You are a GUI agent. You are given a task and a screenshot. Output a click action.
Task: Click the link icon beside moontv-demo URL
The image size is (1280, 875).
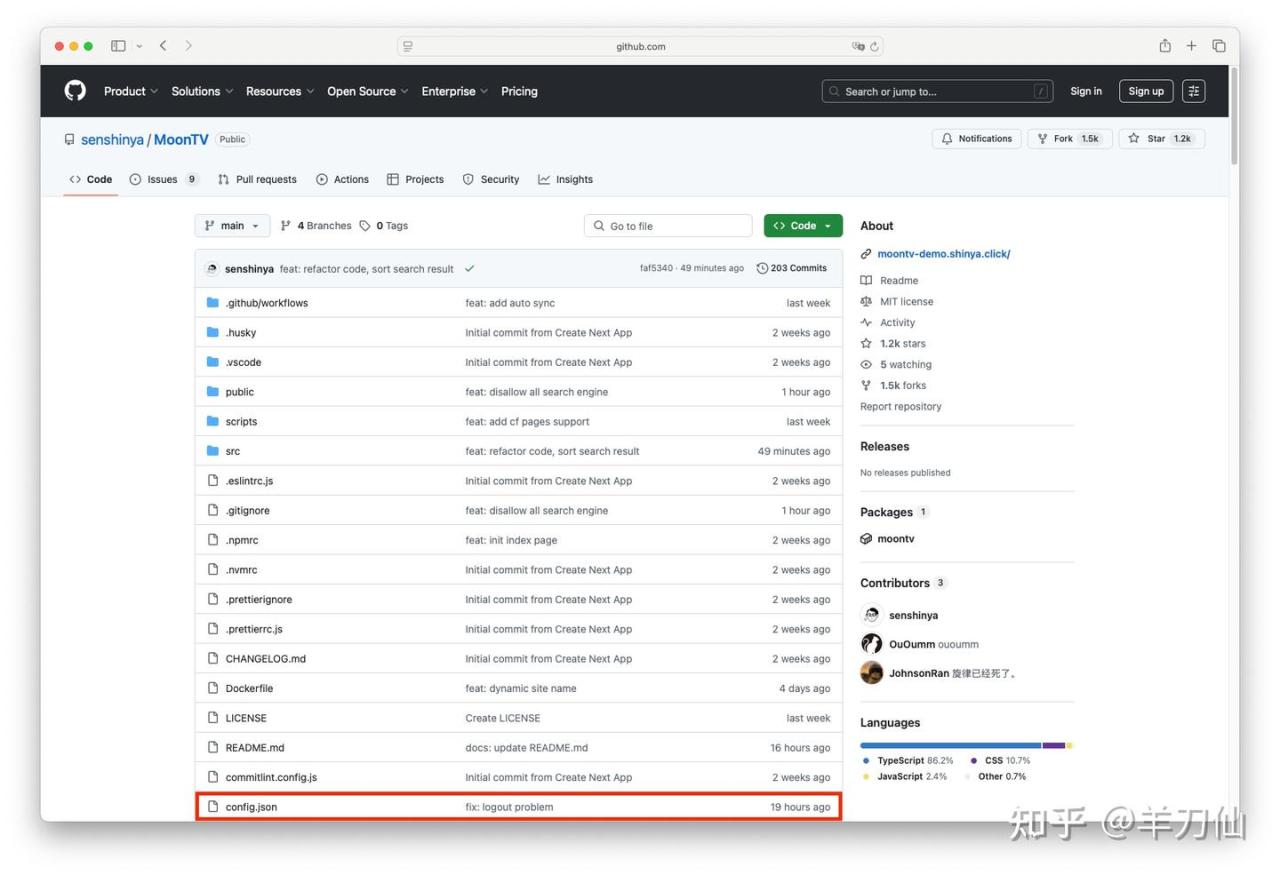866,254
